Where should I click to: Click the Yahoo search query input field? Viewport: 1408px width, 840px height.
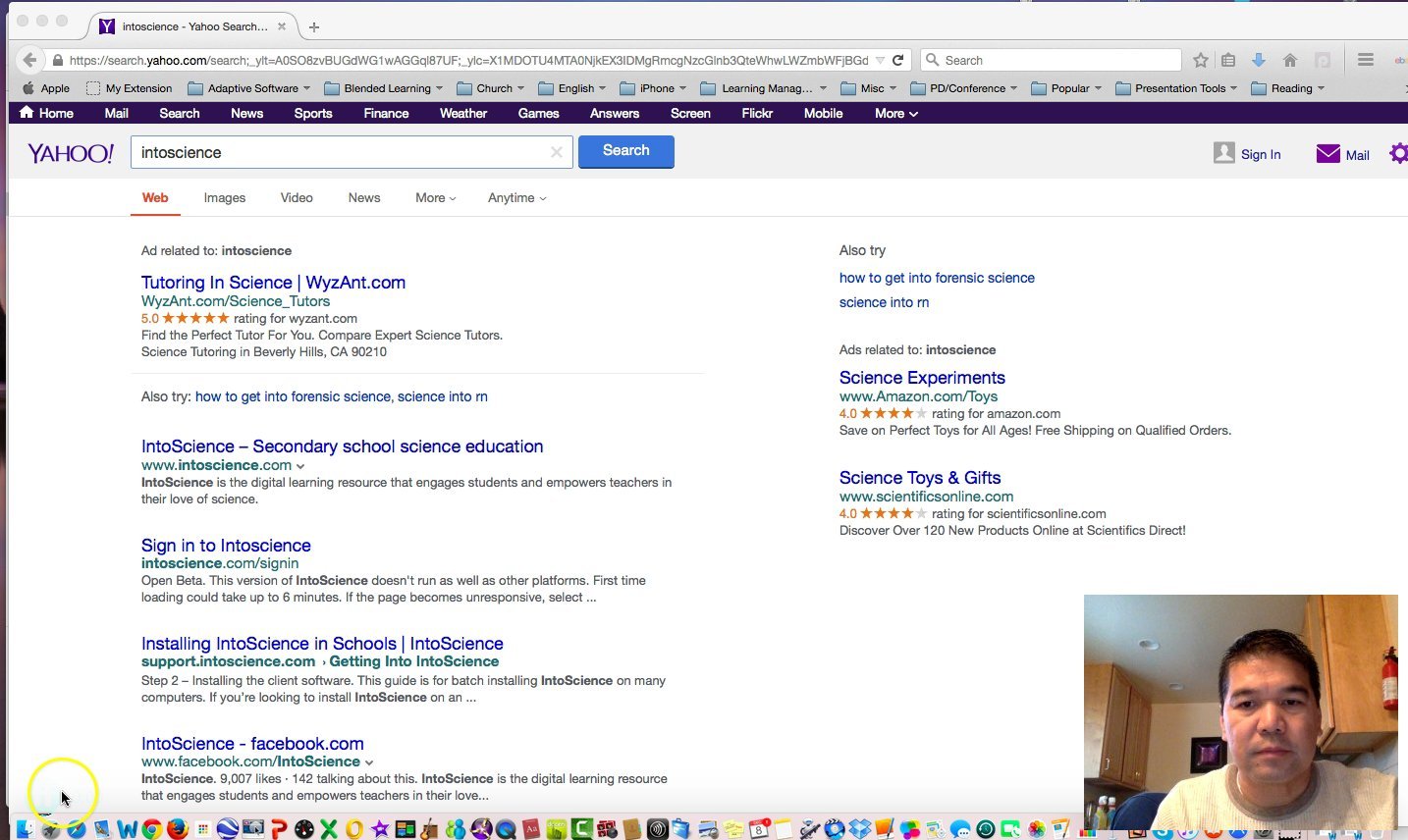pos(339,152)
